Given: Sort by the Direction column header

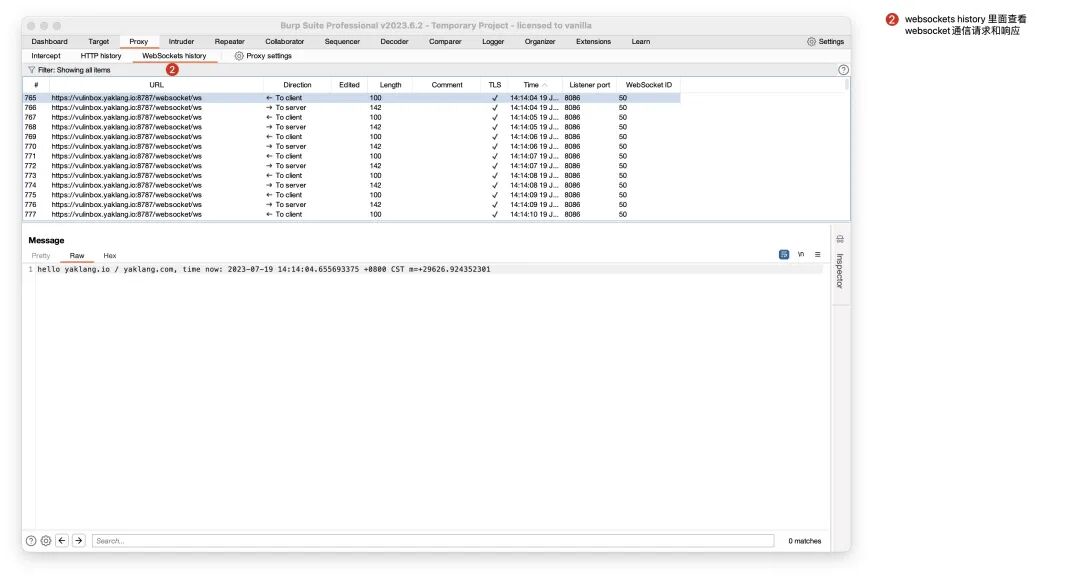Looking at the screenshot, I should 298,85.
